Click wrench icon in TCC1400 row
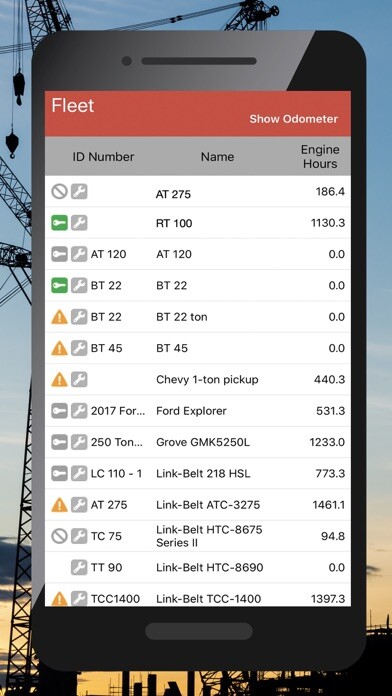 pos(79,598)
